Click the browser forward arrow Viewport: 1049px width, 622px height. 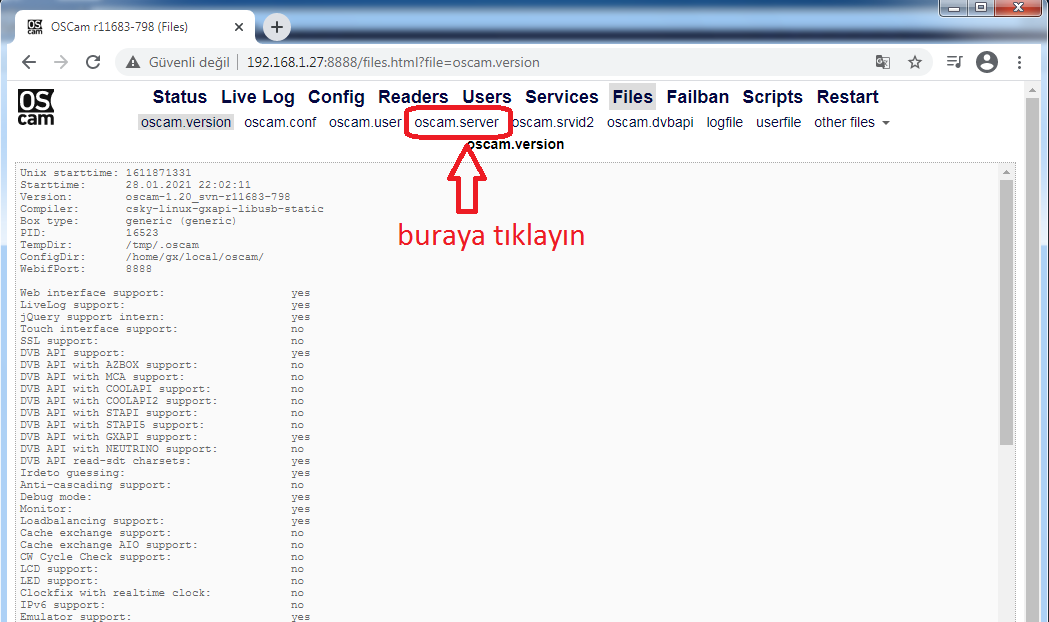[x=61, y=62]
